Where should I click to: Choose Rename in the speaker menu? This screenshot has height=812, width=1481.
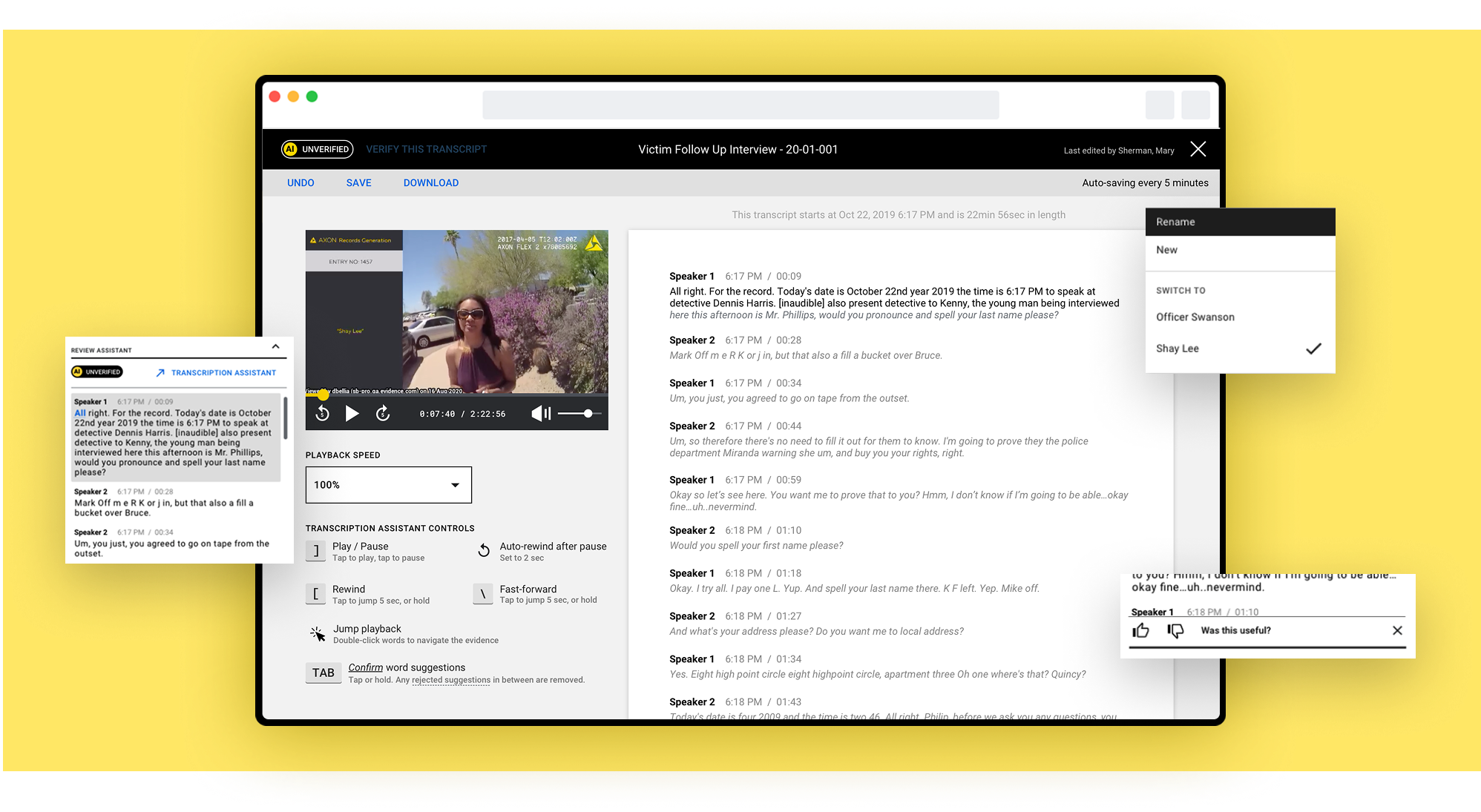[1175, 222]
